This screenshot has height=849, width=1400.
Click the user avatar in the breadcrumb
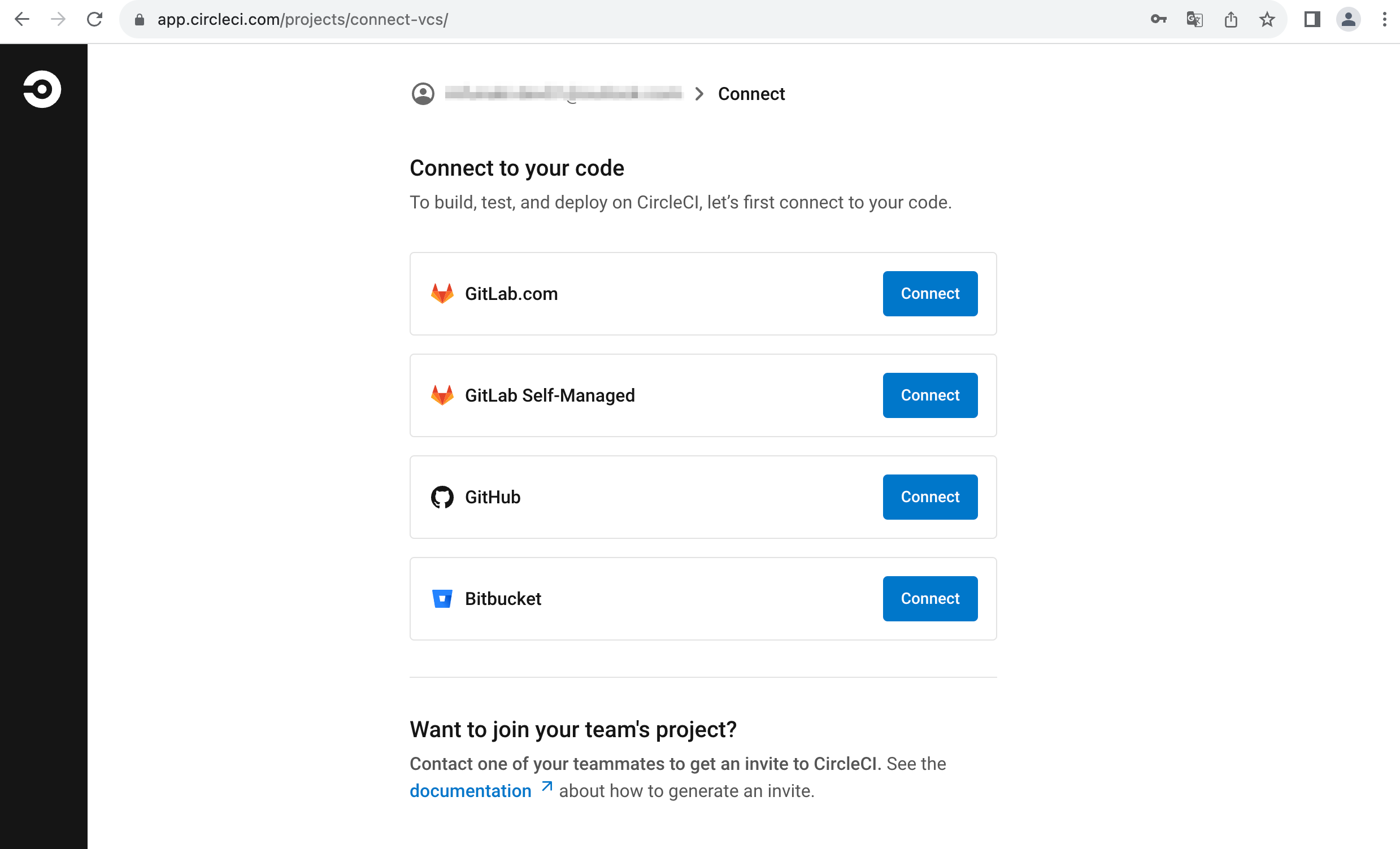pos(423,94)
